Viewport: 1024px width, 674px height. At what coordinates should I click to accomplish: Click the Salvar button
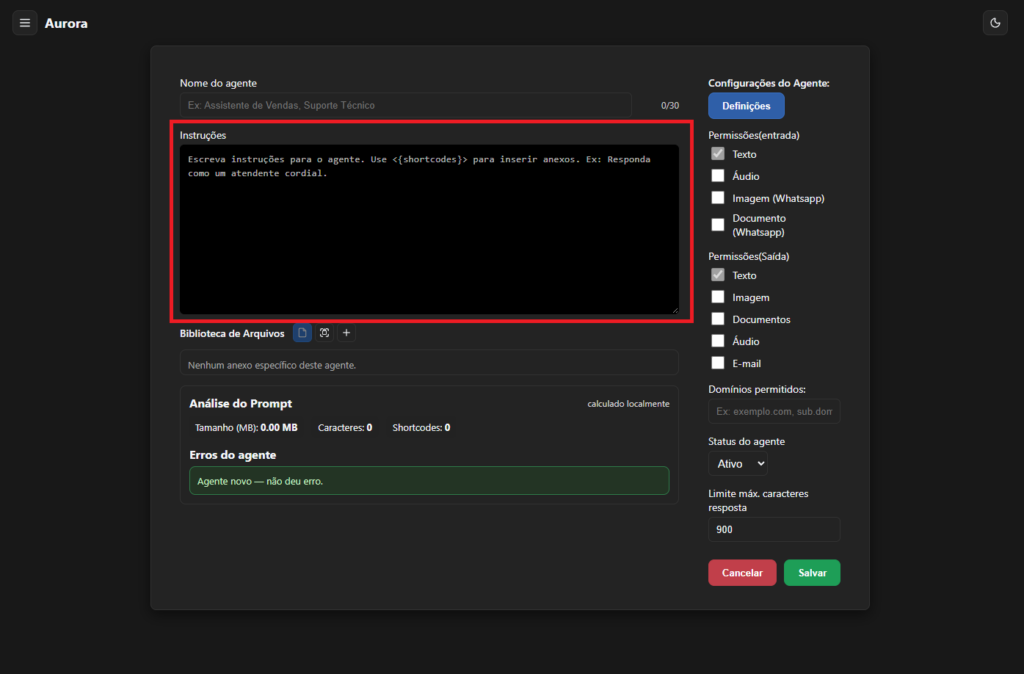[812, 573]
